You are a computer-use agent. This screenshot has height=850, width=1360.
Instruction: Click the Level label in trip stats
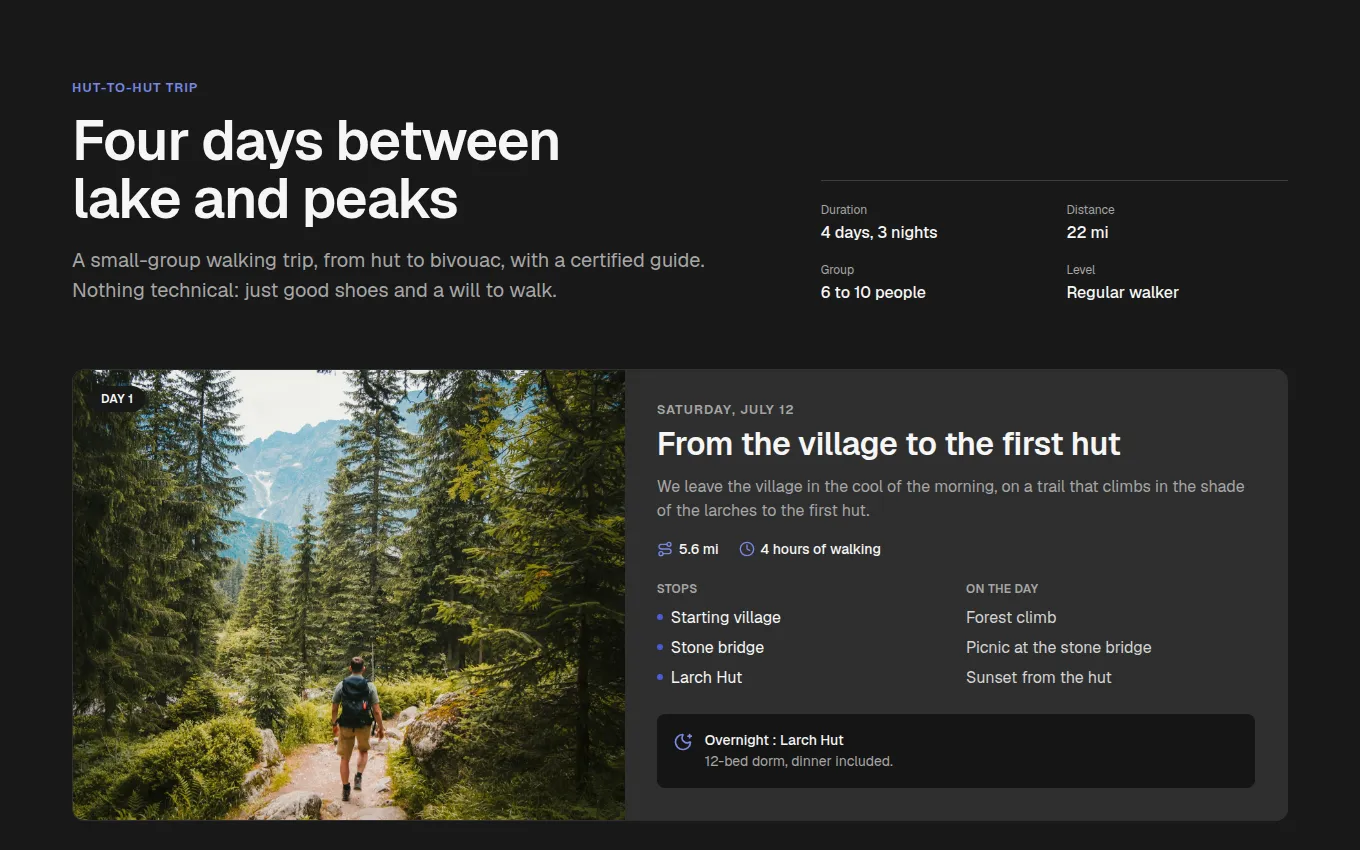click(1081, 270)
